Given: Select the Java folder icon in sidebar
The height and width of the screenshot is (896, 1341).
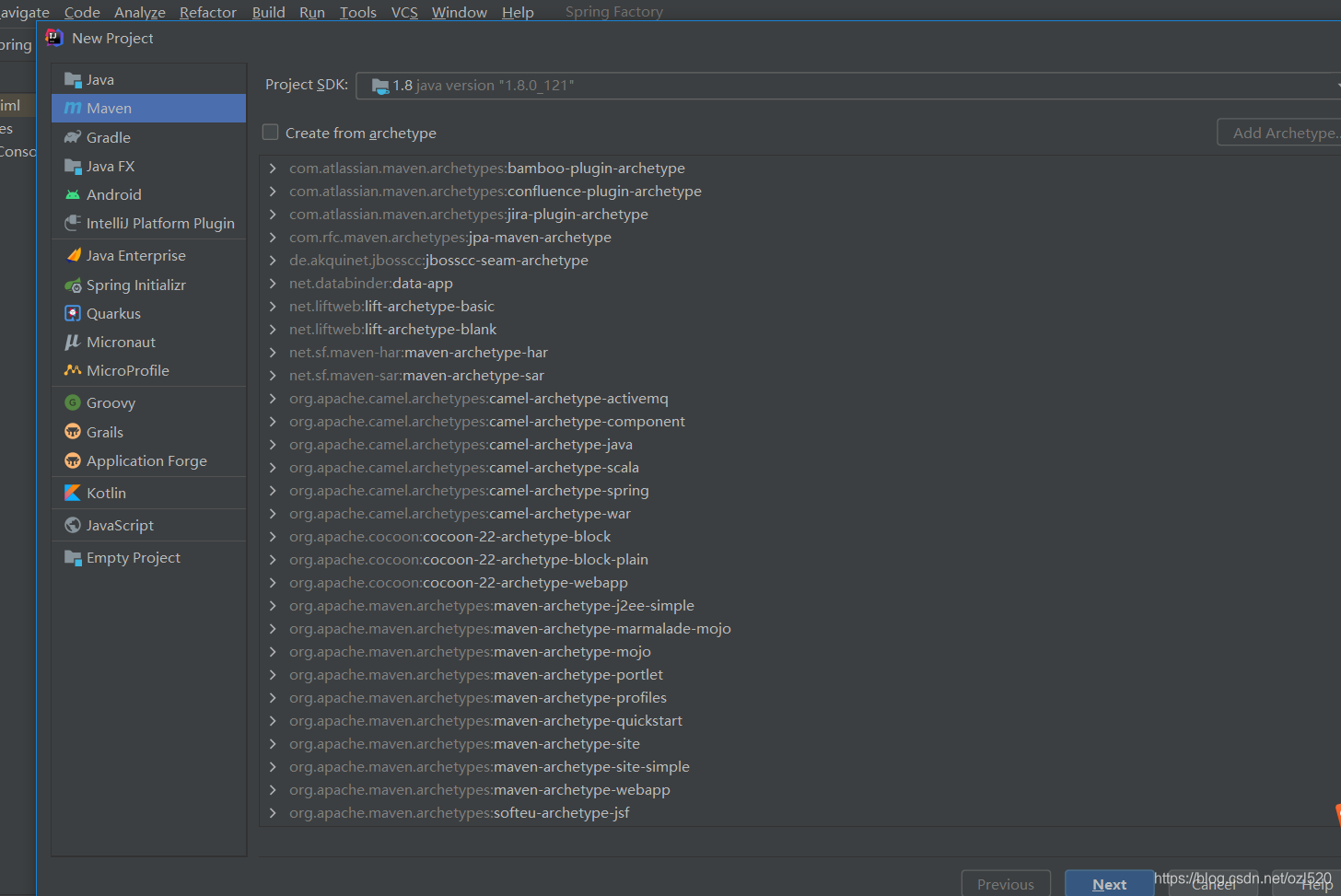Looking at the screenshot, I should [x=73, y=80].
